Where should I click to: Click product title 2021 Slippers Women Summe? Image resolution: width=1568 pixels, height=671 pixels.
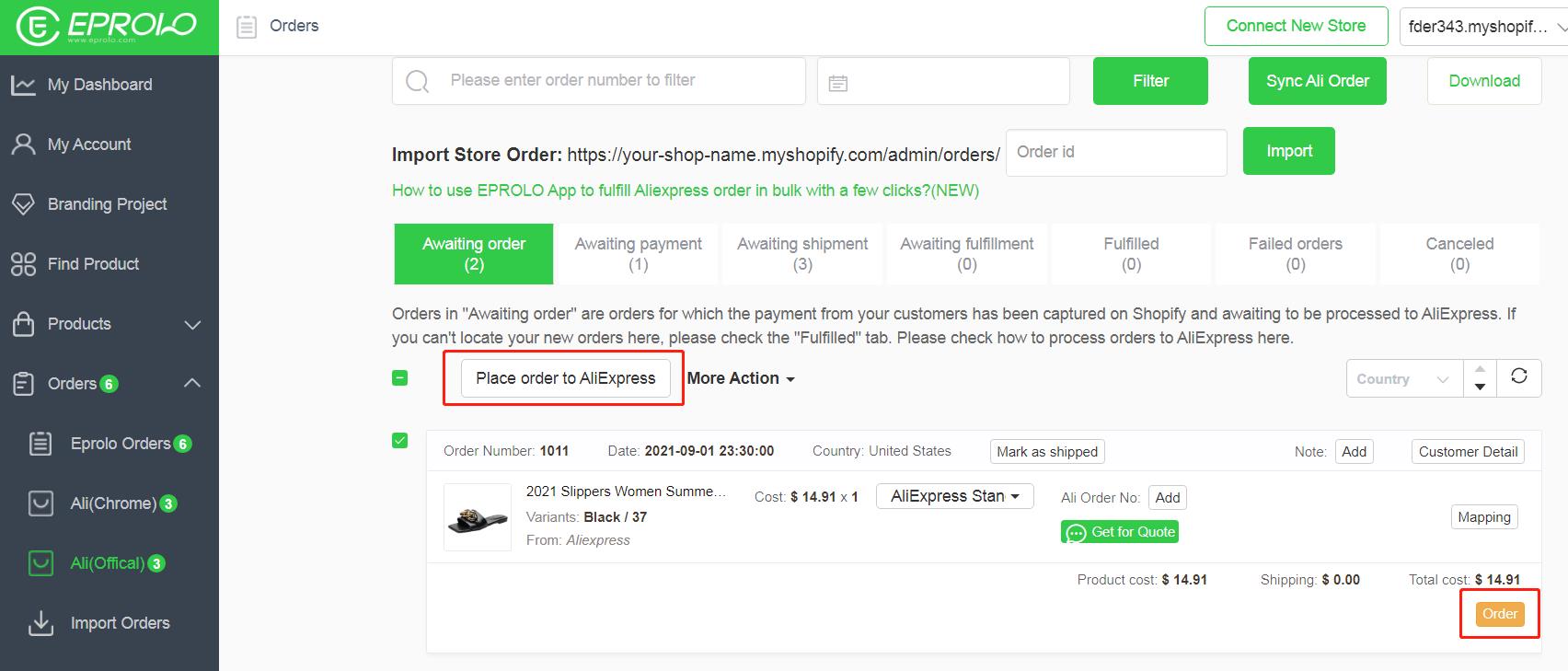626,492
